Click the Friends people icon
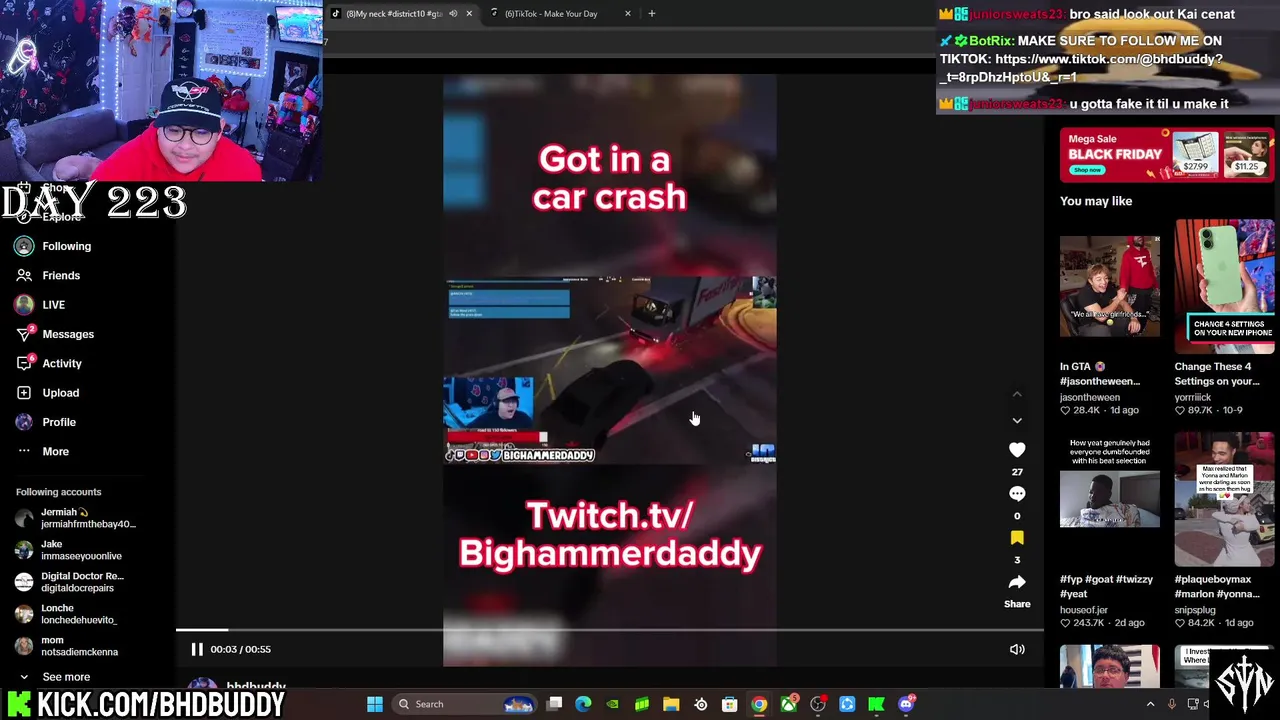1280x720 pixels. pyautogui.click(x=24, y=275)
